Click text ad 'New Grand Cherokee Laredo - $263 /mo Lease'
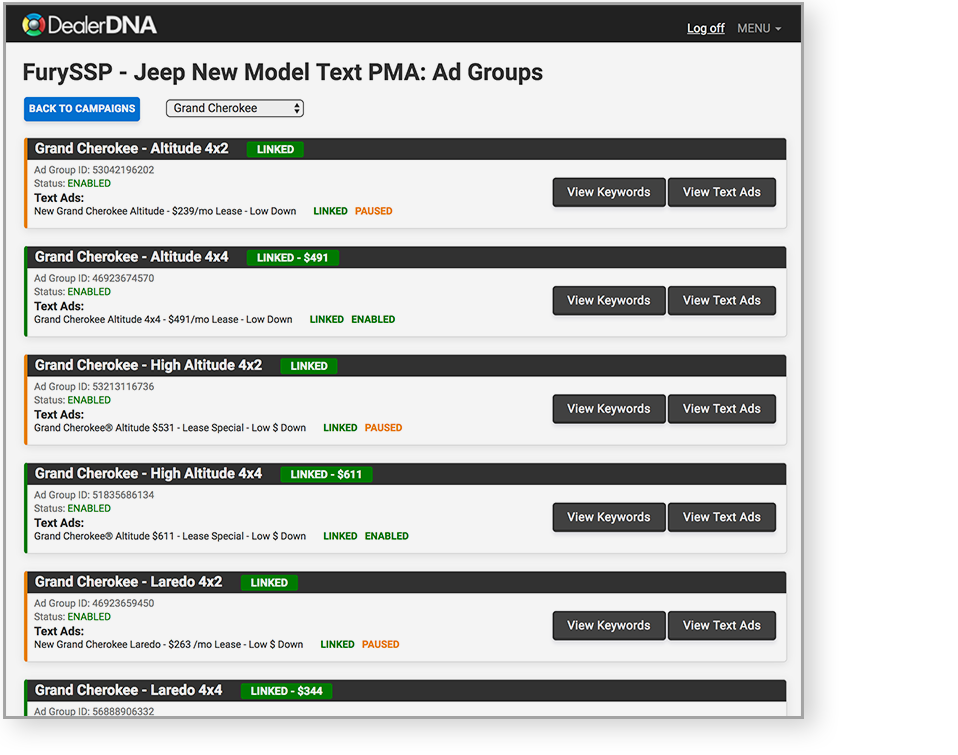Image resolution: width=958 pixels, height=755 pixels. 169,644
